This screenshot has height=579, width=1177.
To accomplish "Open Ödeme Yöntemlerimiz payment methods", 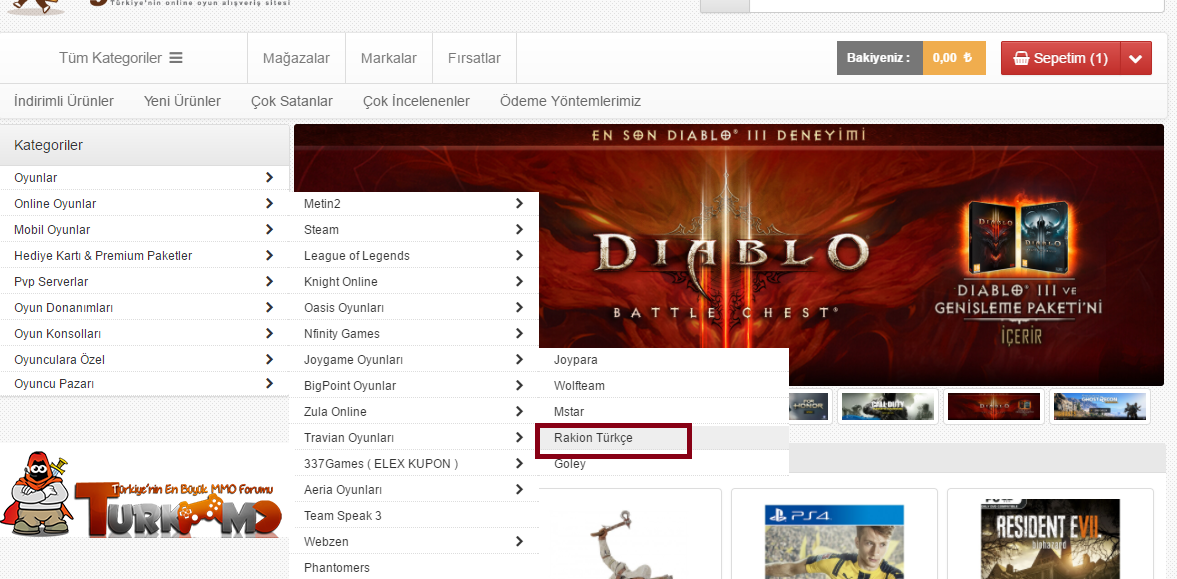I will pos(570,101).
